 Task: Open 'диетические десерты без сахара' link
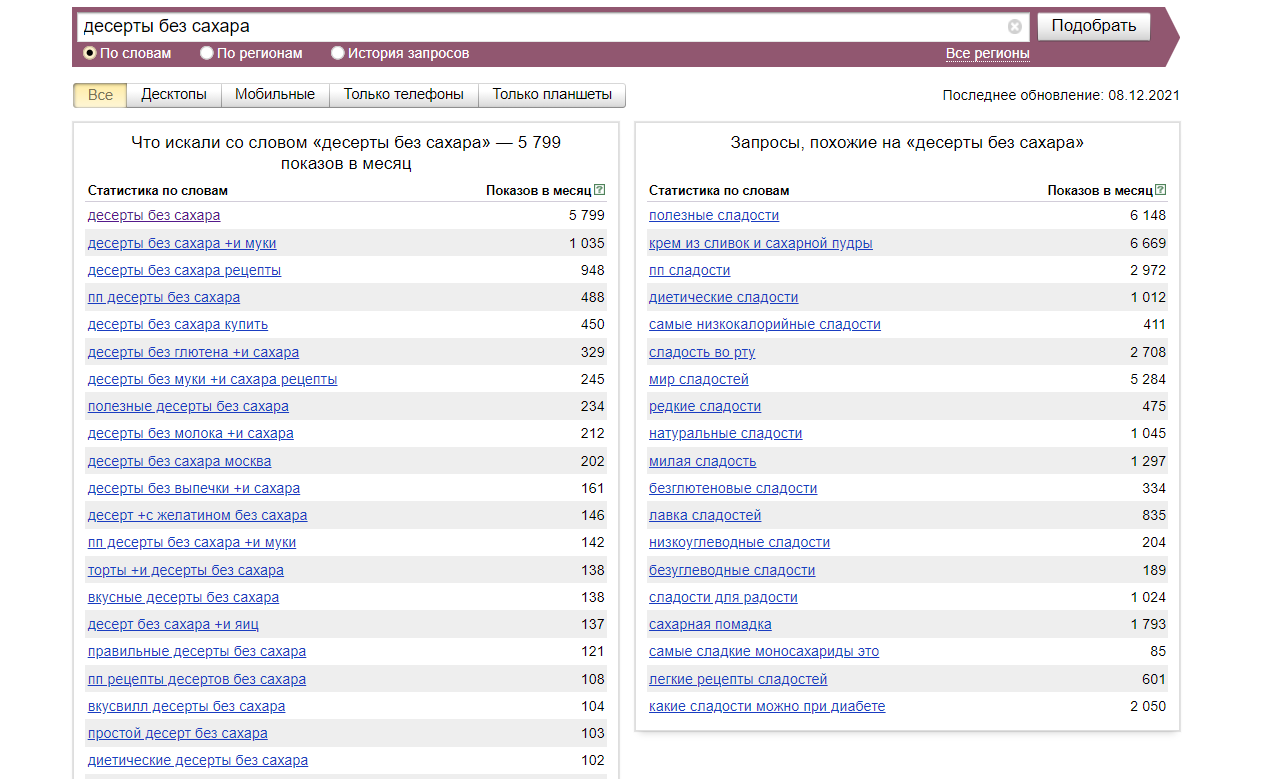pos(198,760)
